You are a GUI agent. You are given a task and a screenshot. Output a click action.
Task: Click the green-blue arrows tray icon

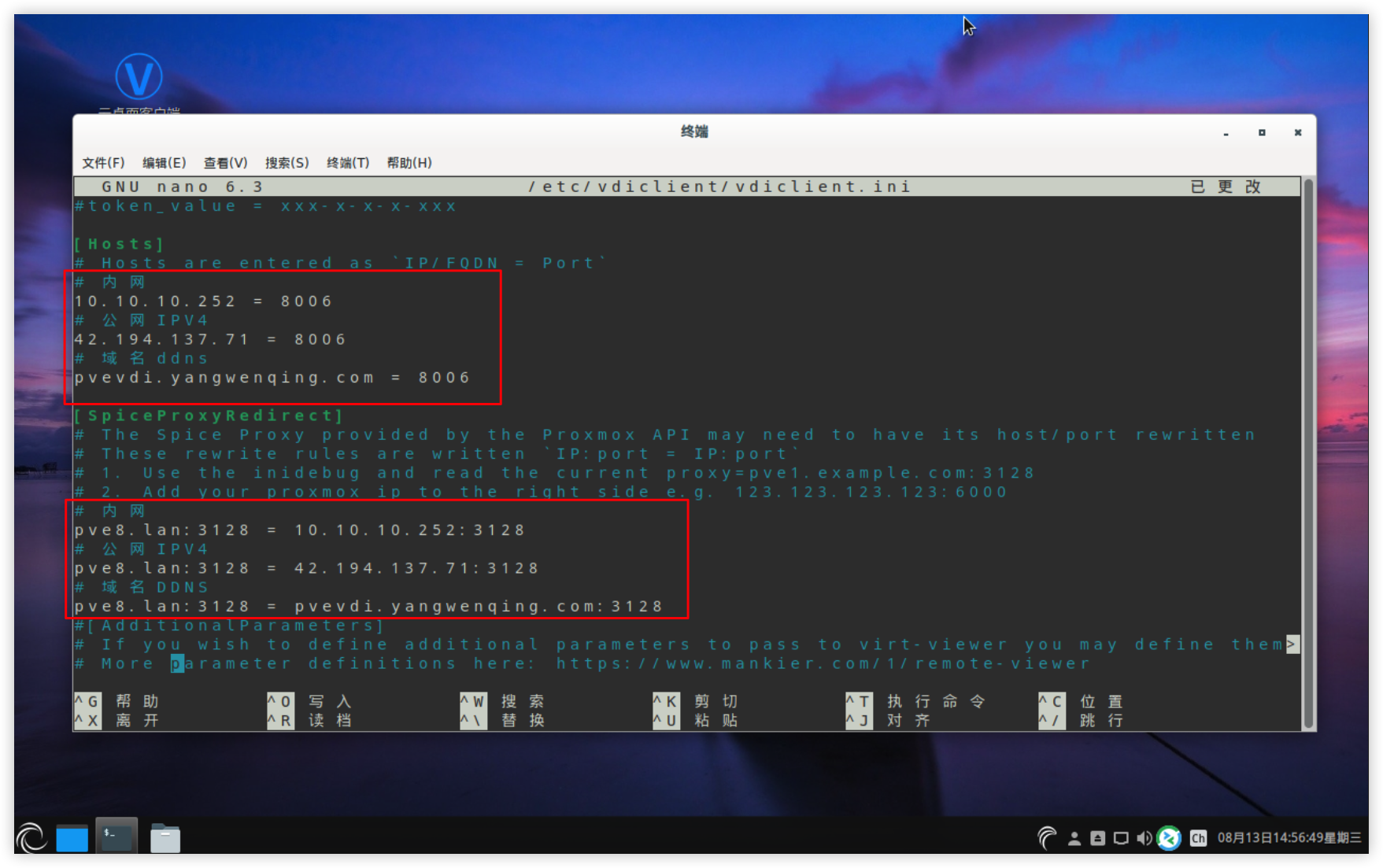(1170, 839)
